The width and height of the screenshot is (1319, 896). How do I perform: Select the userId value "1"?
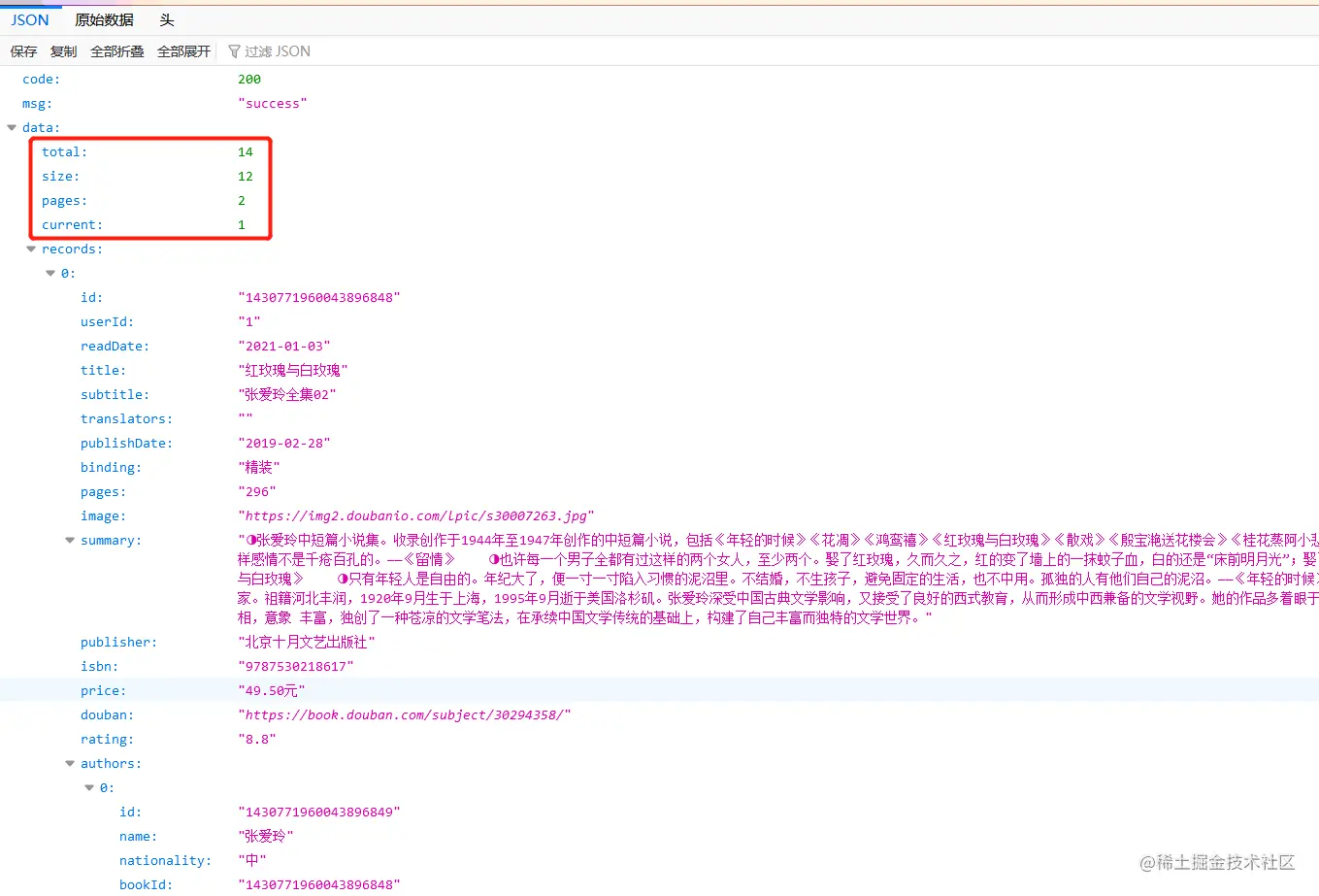[249, 322]
